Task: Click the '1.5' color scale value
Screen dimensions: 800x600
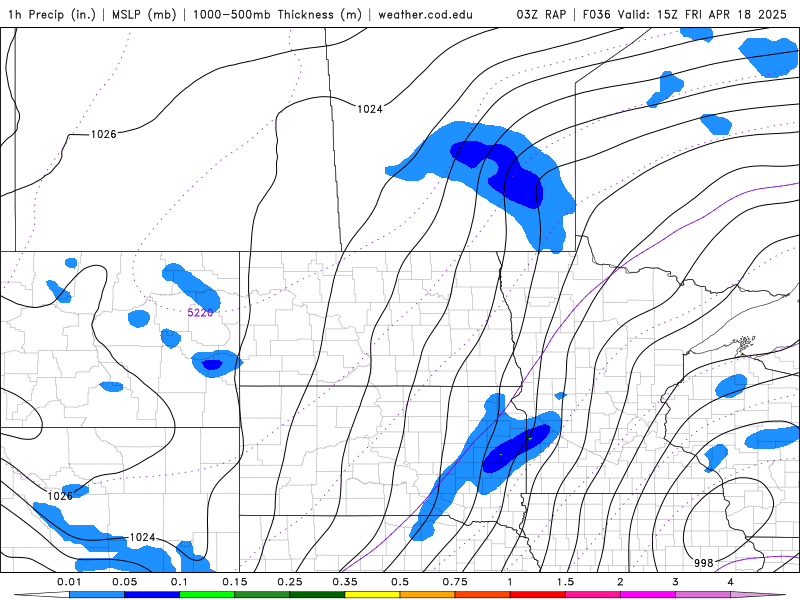Action: 565,582
